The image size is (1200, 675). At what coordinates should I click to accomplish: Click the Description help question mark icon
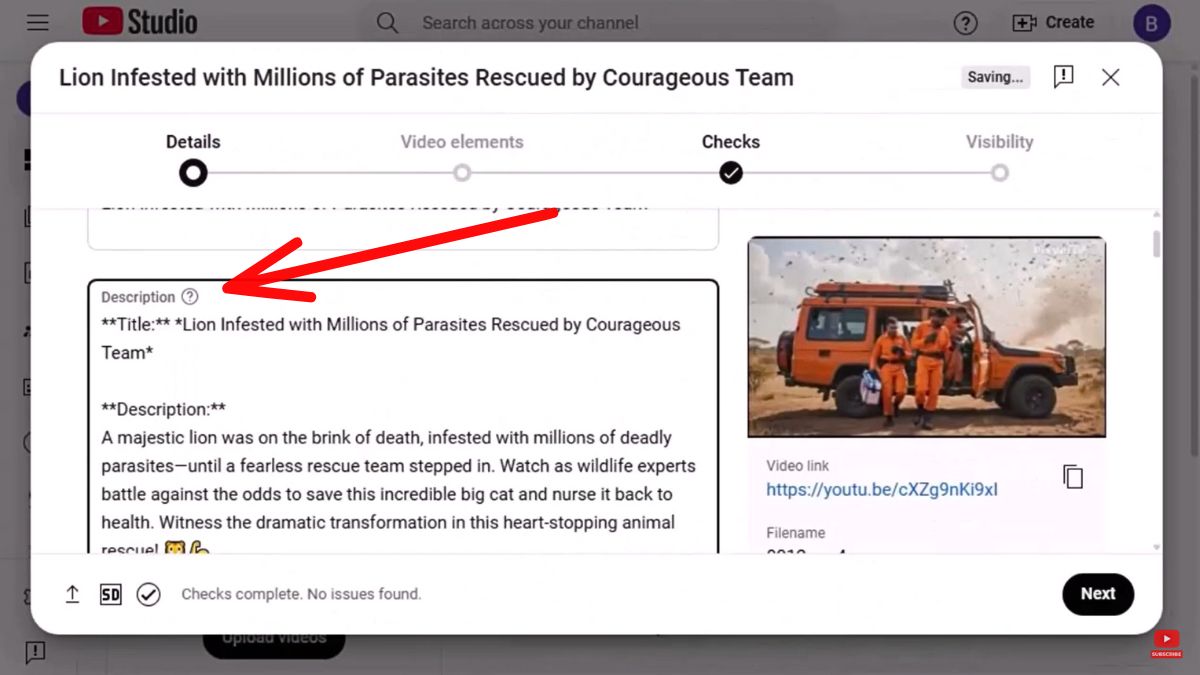click(x=190, y=297)
